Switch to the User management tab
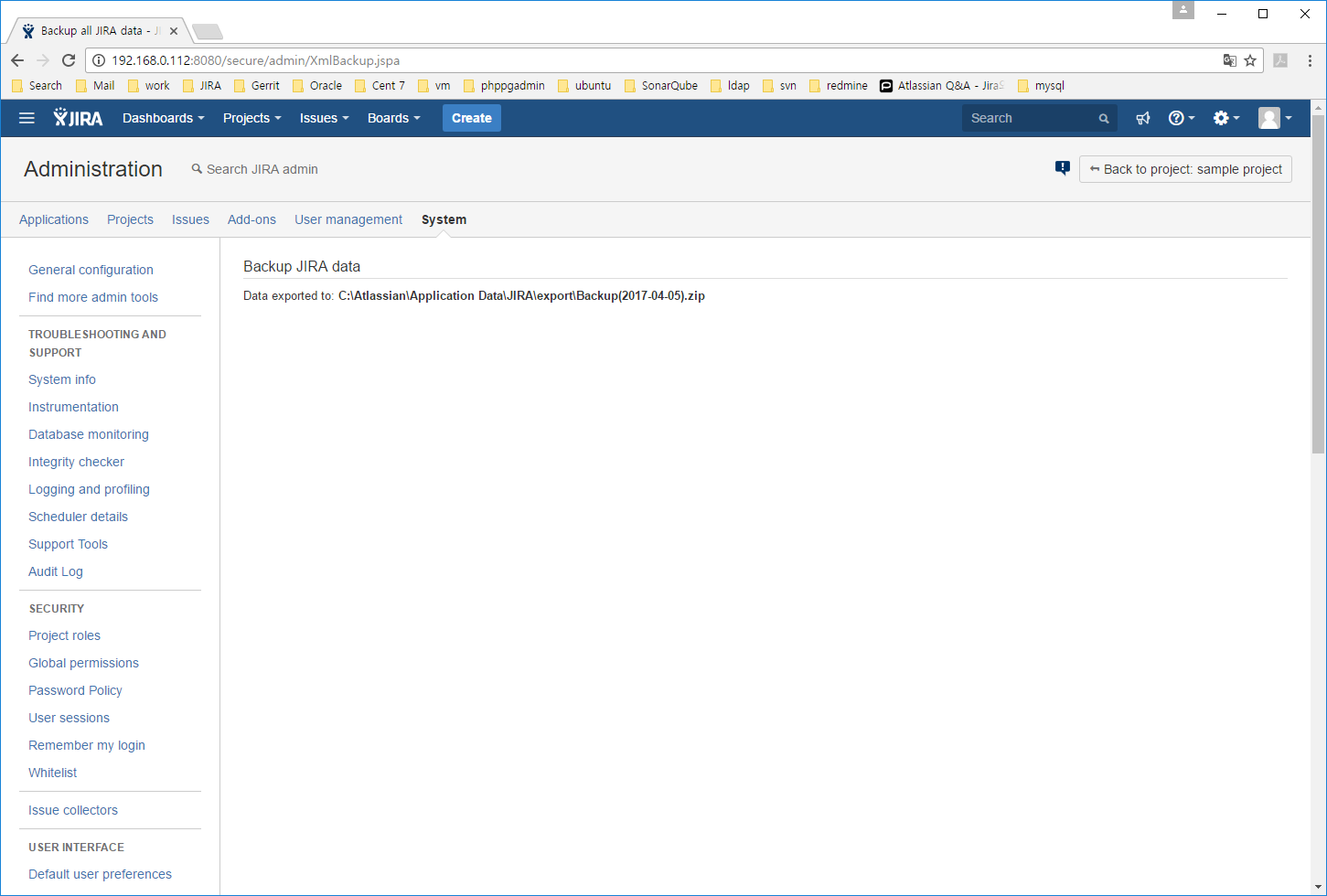 click(348, 219)
